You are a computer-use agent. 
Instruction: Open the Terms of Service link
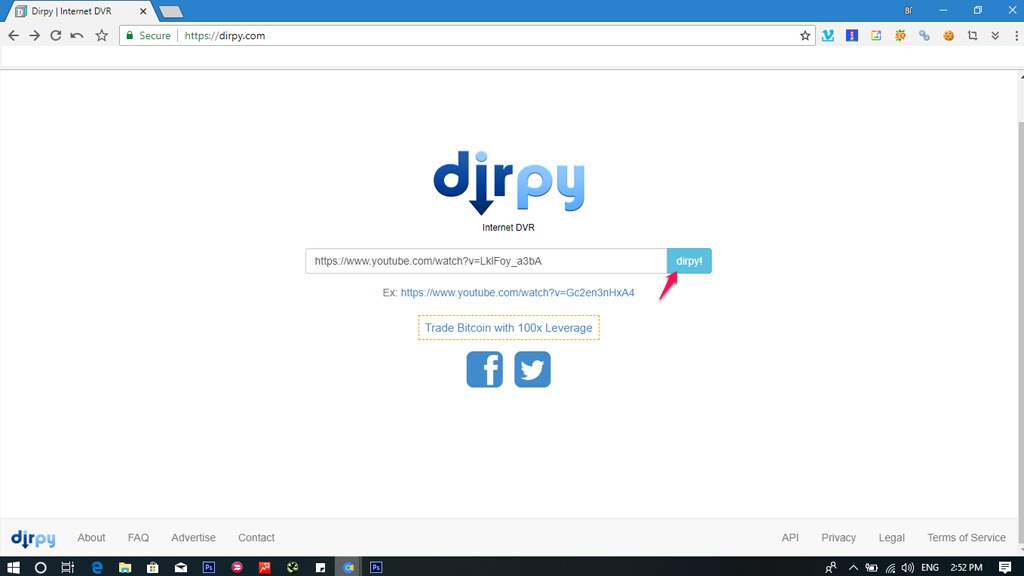click(x=966, y=537)
